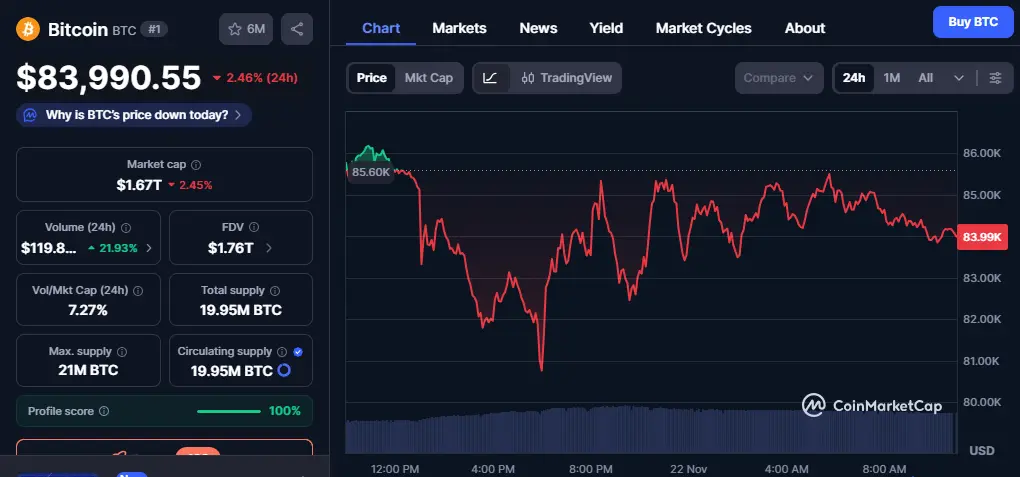Click the #1 rank badge
The width and height of the screenshot is (1020, 477).
pos(154,29)
